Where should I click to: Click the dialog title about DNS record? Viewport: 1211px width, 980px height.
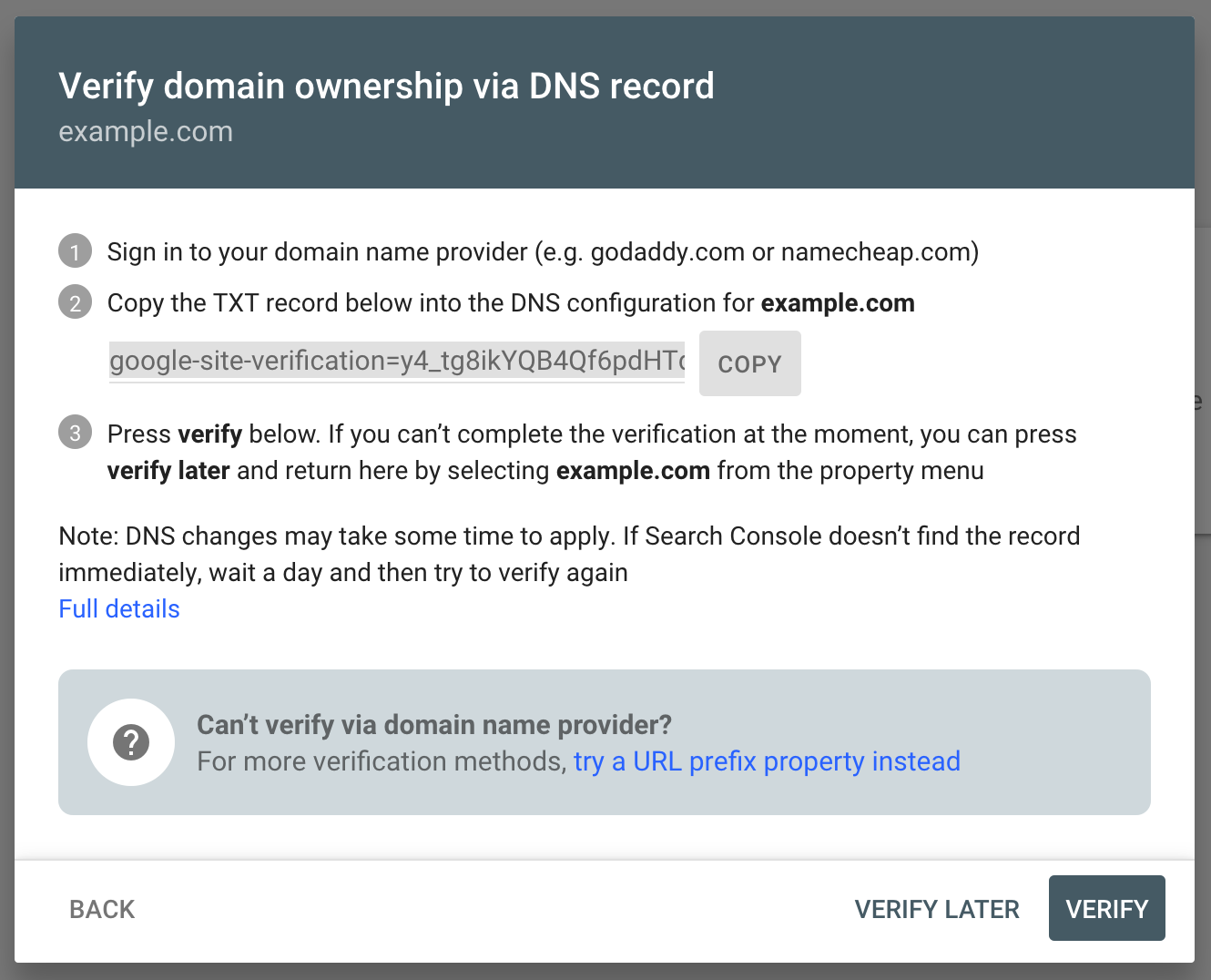[386, 87]
